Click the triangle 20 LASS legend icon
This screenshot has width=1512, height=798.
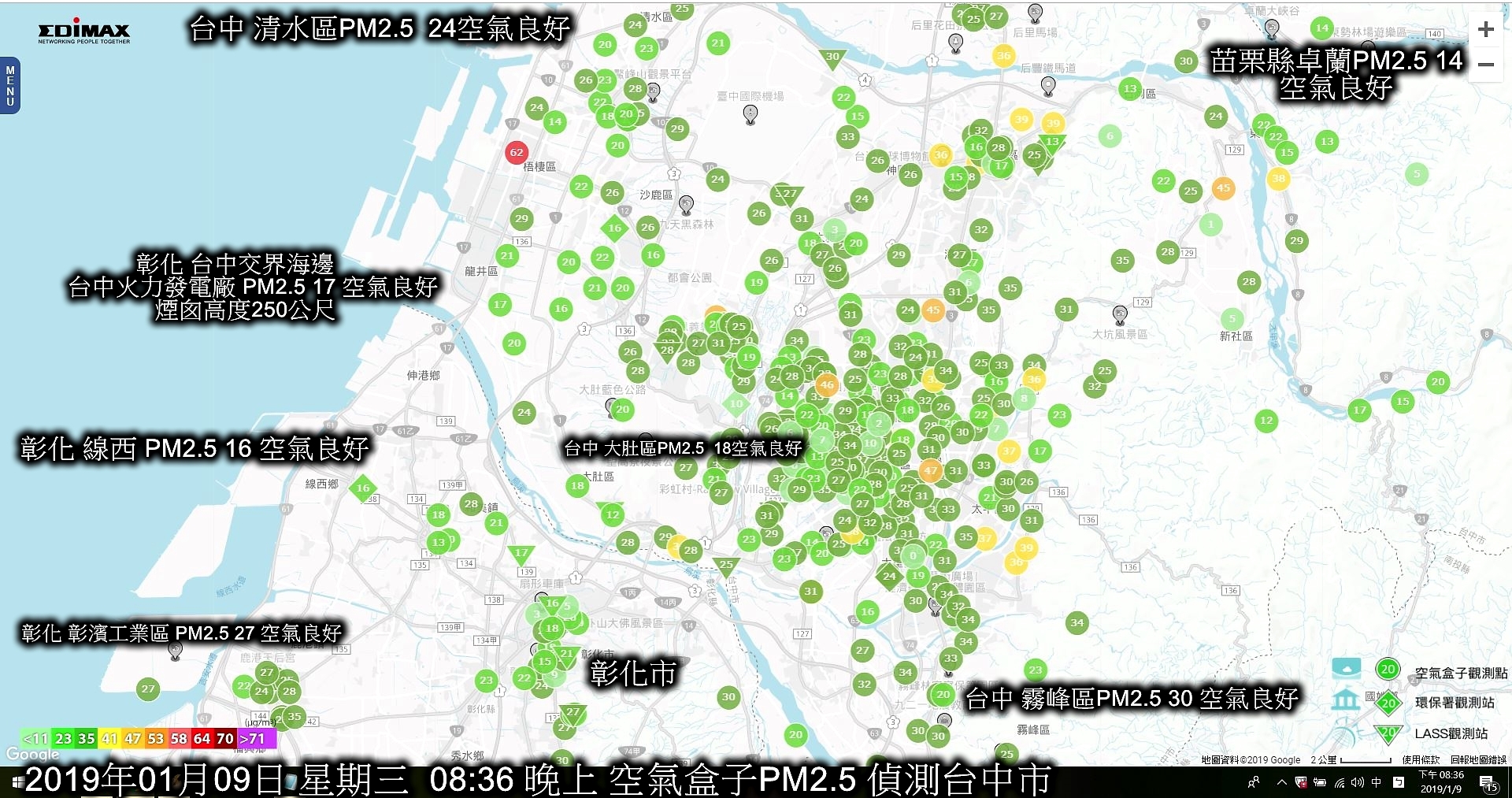[x=1388, y=733]
